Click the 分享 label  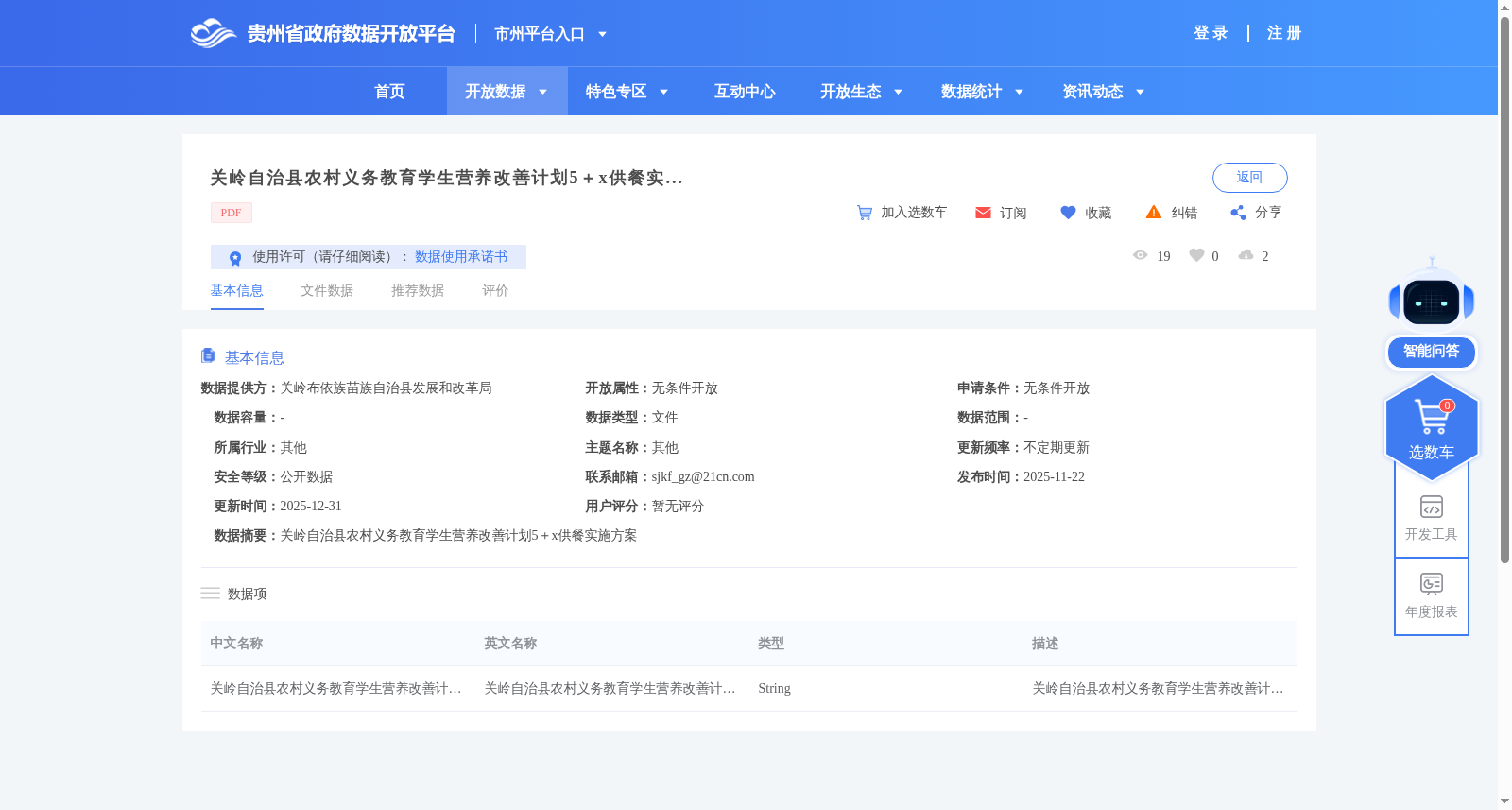[1268, 213]
